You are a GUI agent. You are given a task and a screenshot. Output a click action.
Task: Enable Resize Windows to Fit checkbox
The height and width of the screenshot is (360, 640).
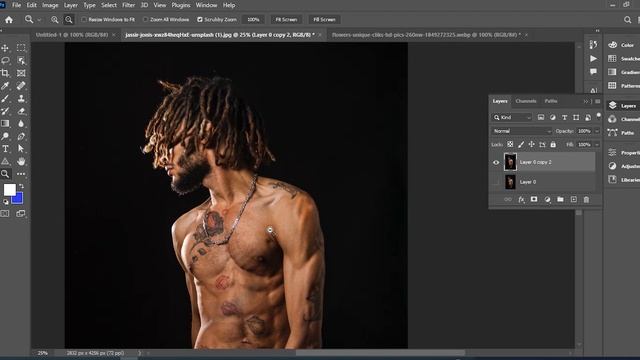coord(84,20)
